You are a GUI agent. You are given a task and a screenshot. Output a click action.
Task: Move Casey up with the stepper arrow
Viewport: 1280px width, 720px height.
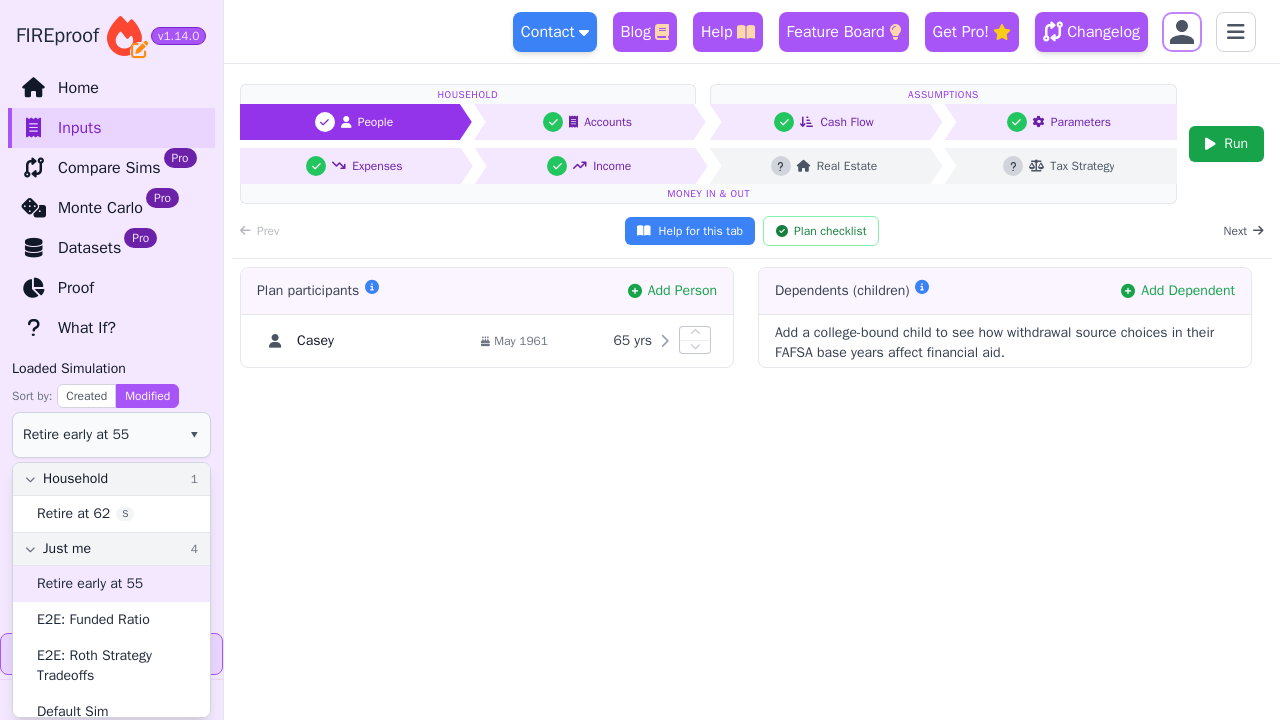695,333
